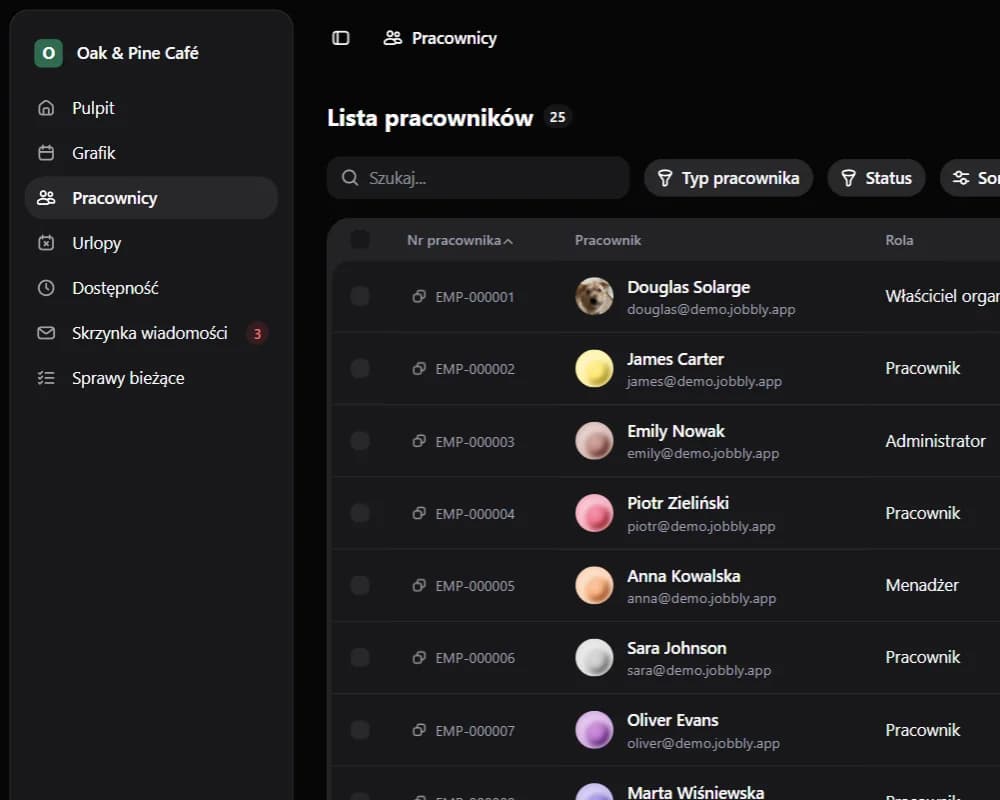1000x800 pixels.
Task: Open Skrzynka wiadomości in sidebar
Action: click(x=151, y=333)
